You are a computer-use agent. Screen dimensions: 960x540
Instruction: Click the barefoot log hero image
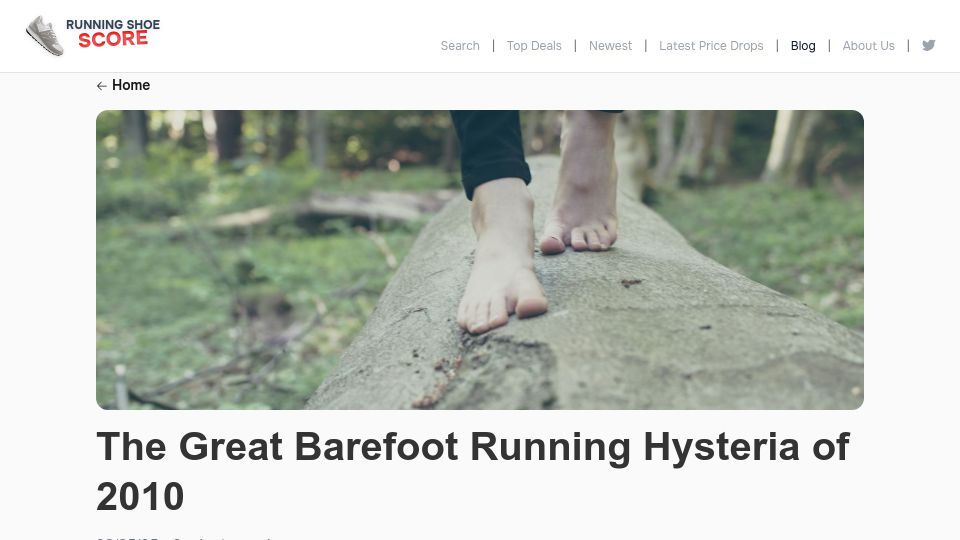pos(480,260)
